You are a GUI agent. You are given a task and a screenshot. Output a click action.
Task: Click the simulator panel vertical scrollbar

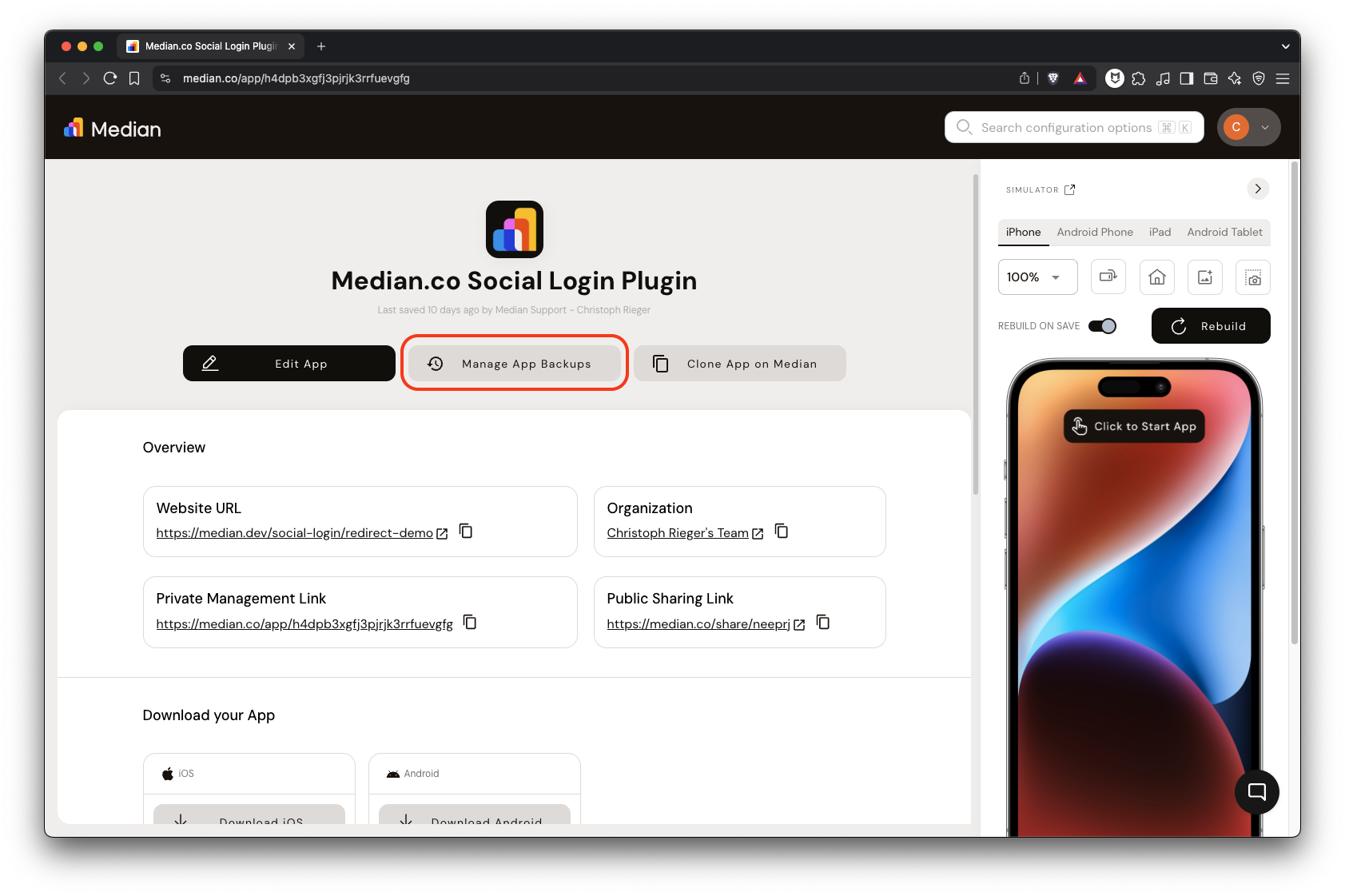[1295, 404]
